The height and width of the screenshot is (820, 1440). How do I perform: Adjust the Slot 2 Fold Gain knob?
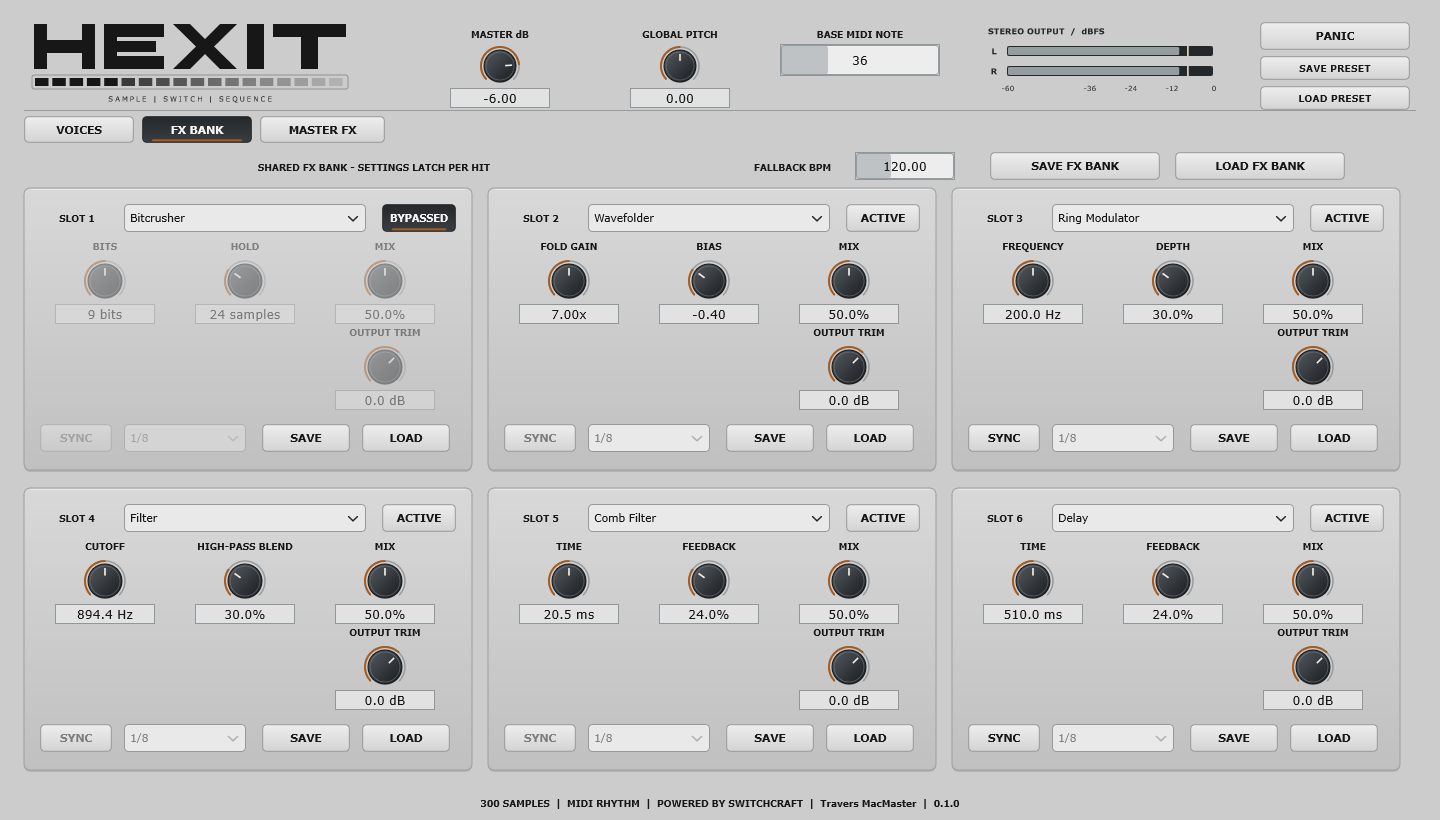pyautogui.click(x=569, y=281)
